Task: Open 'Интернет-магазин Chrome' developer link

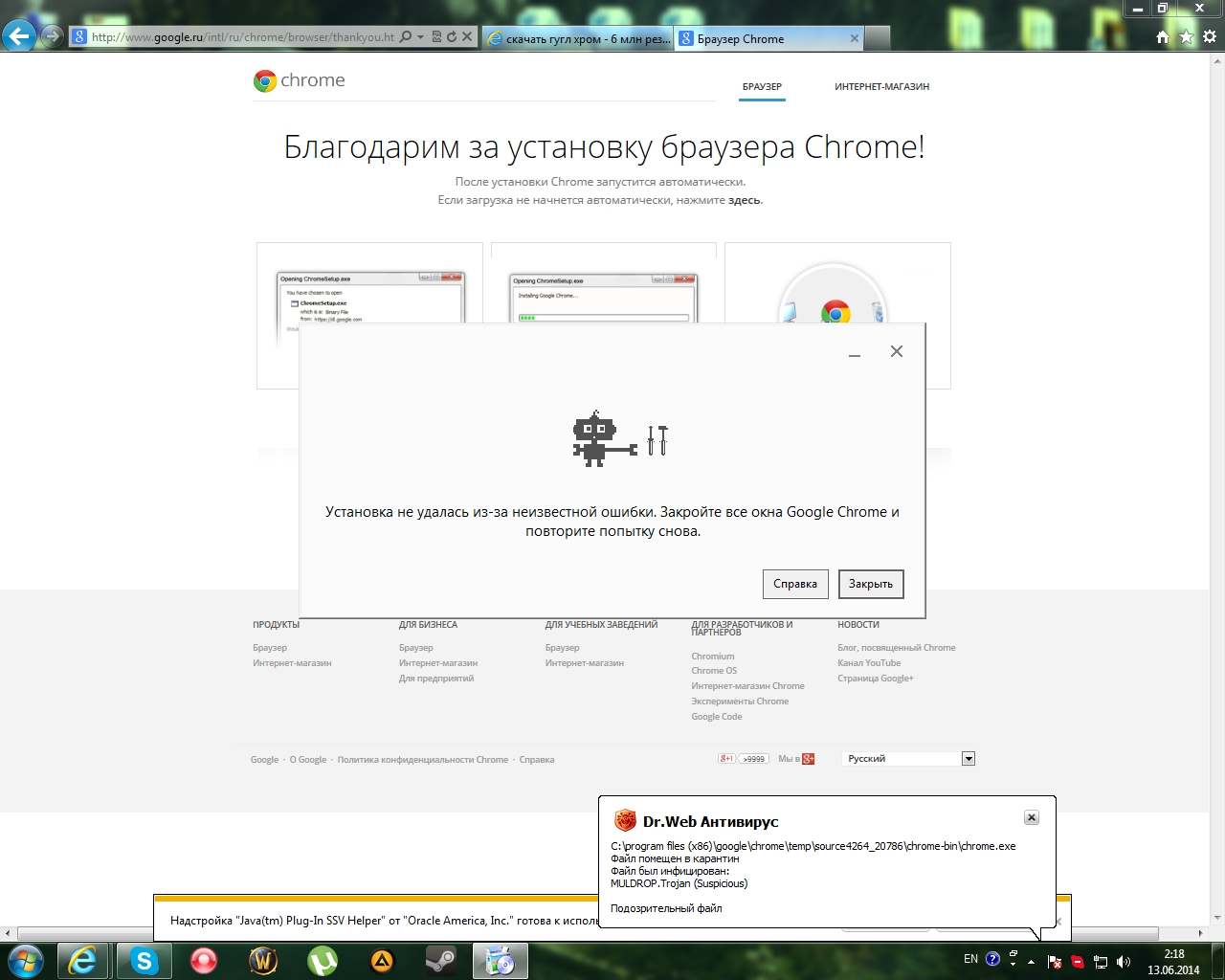Action: coord(747,686)
